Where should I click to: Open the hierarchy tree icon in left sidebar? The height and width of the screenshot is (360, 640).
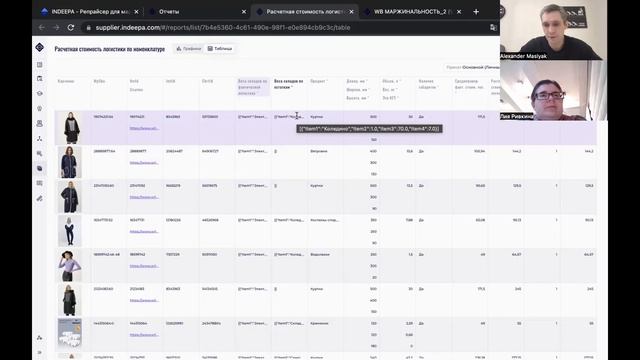click(x=40, y=138)
